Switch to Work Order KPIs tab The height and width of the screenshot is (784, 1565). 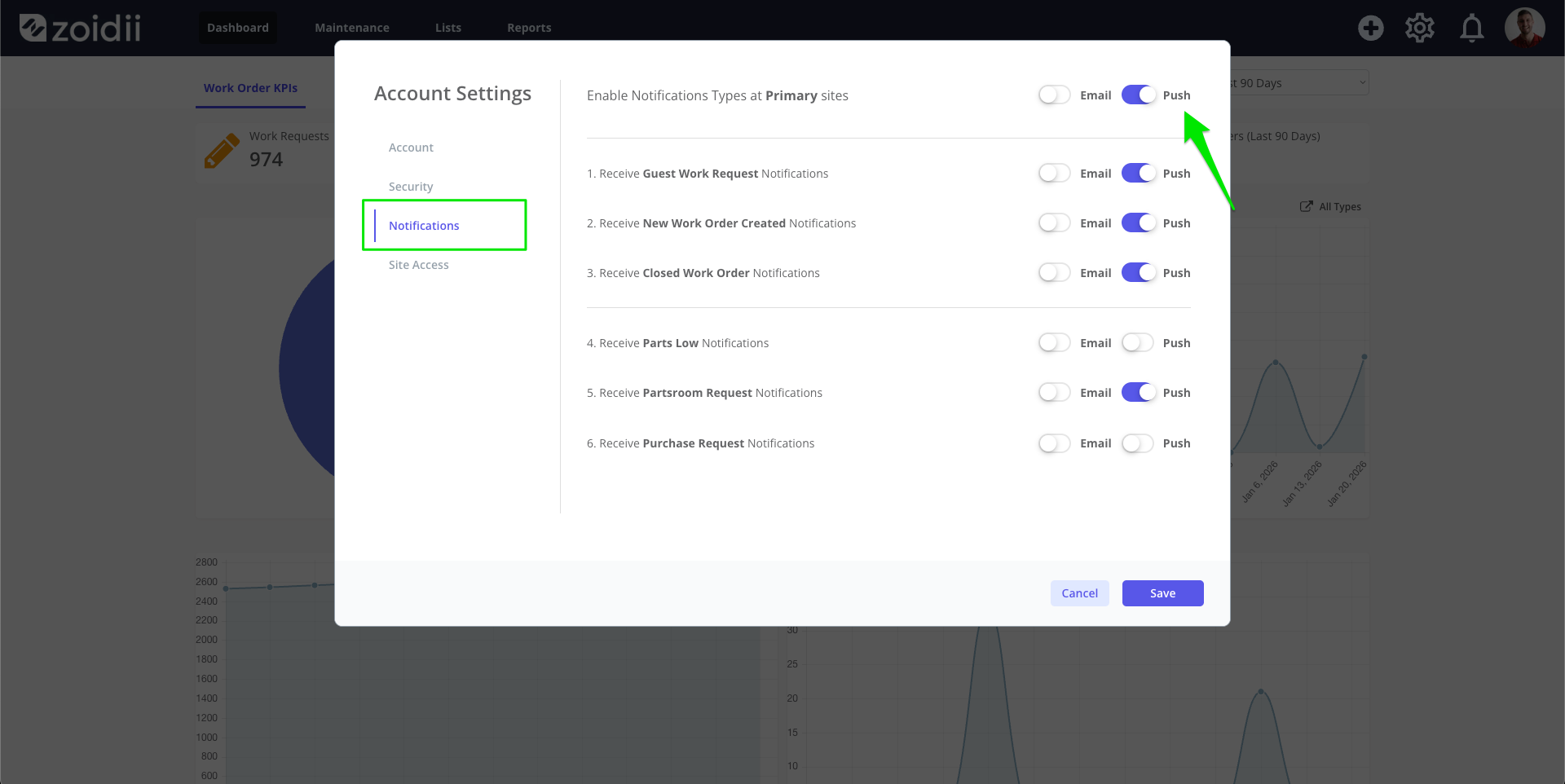(x=250, y=88)
